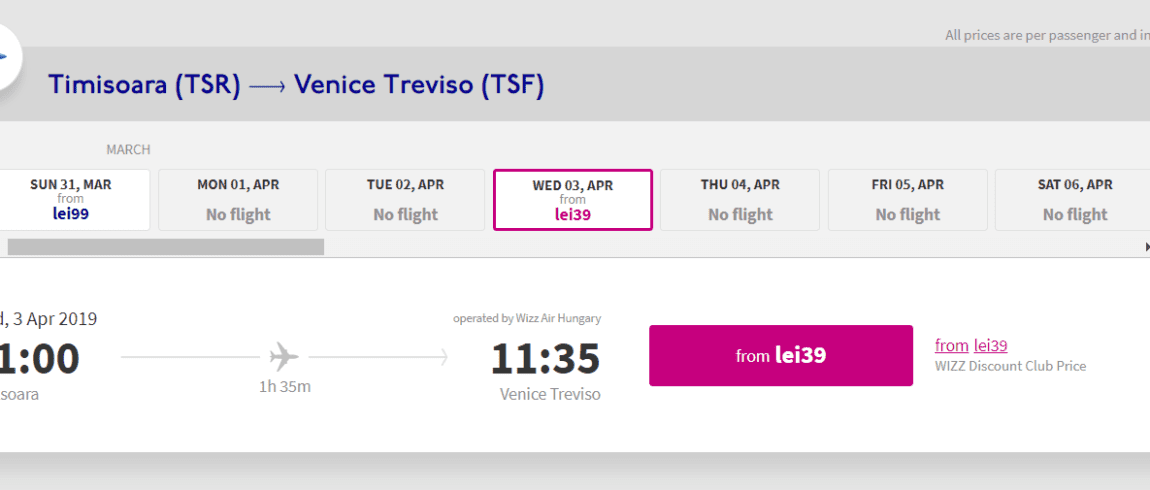Select the SUN 31, MAR date tab
Image resolution: width=1150 pixels, height=490 pixels.
[x=71, y=200]
